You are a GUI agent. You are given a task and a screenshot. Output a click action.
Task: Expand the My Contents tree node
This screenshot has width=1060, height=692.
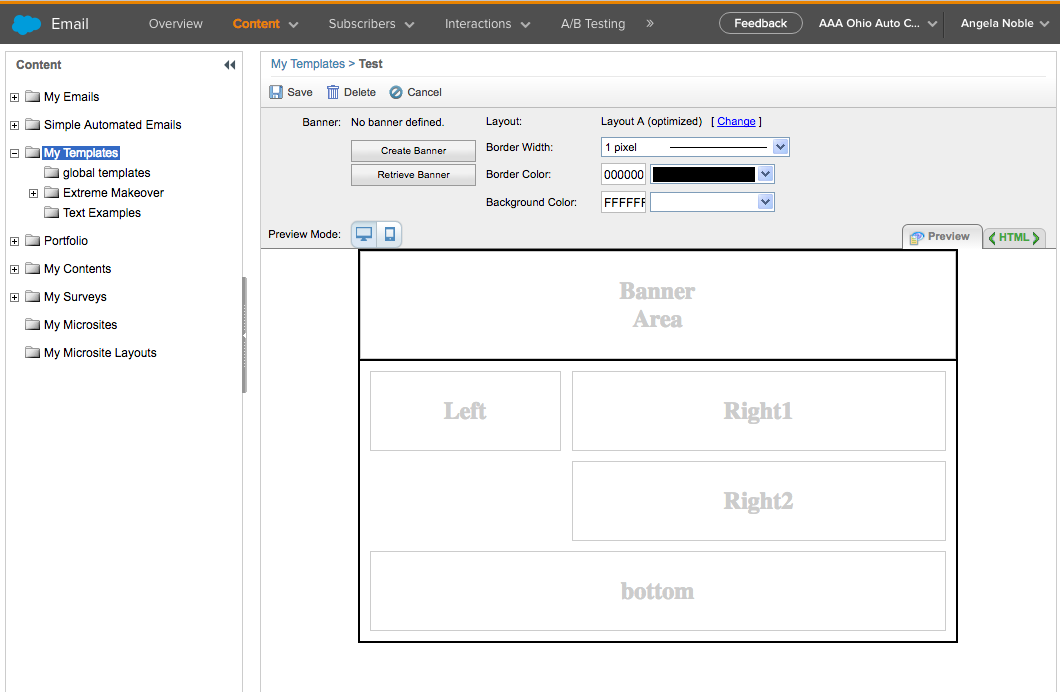click(14, 270)
